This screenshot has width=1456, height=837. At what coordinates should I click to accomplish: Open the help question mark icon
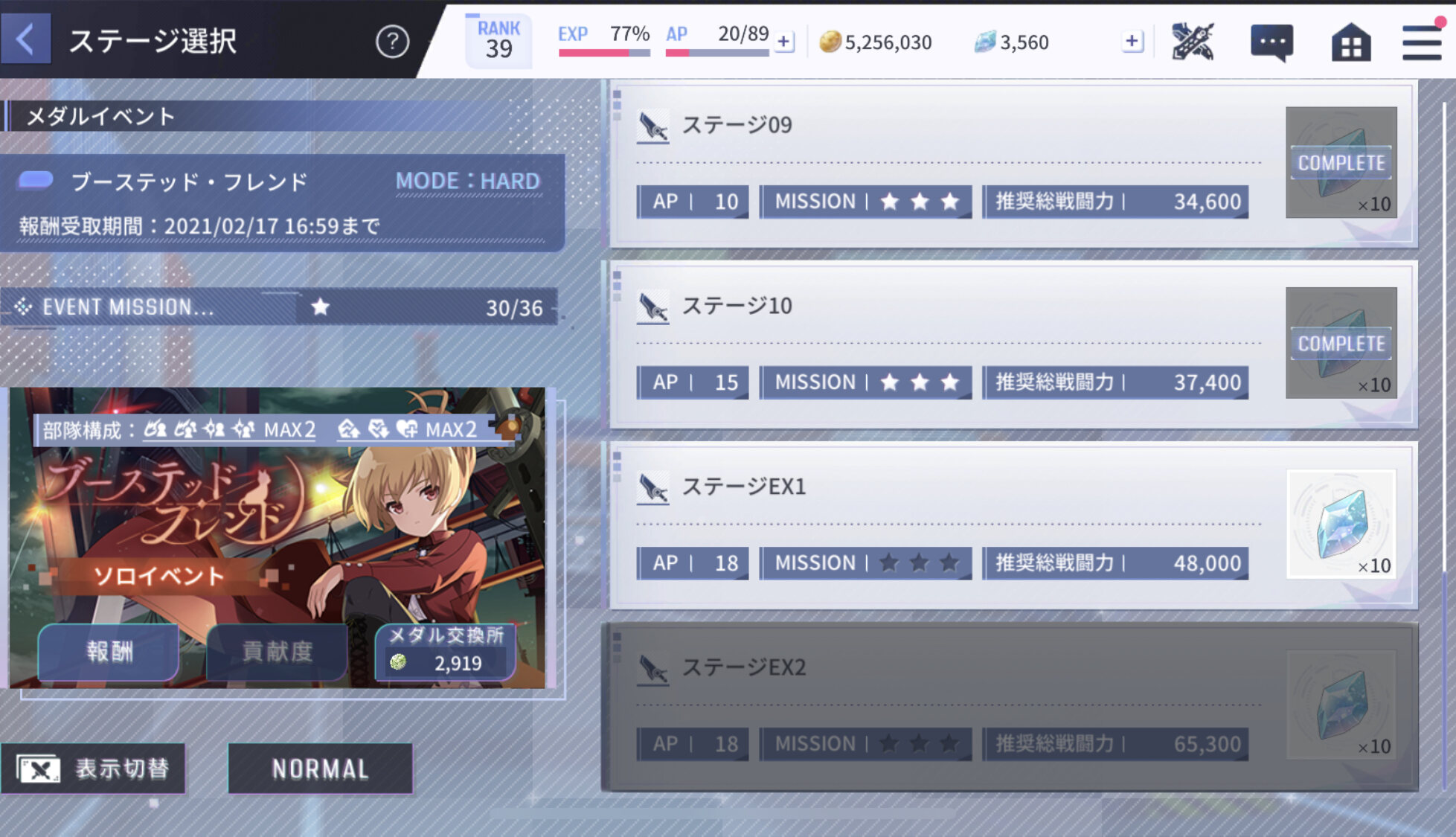tap(392, 42)
